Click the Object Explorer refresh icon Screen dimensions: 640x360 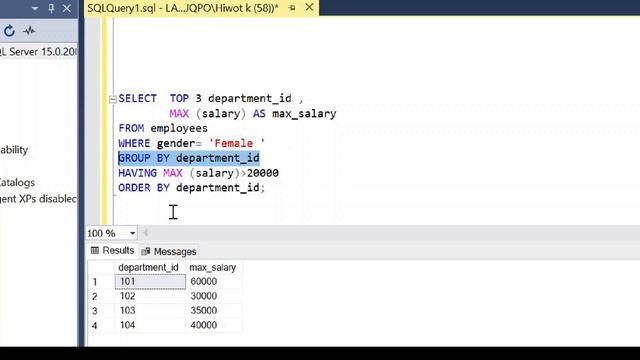(9, 31)
